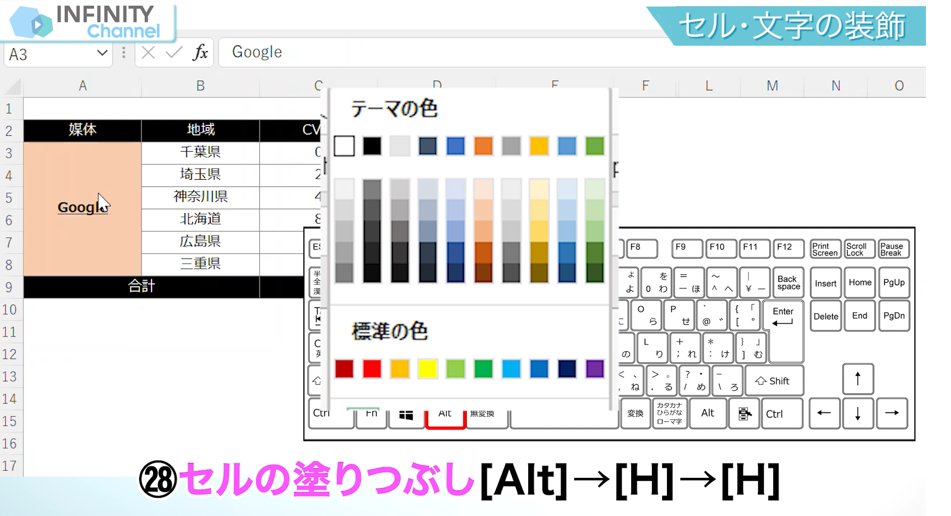Select row 16 header
Screen dimensions: 951x516
pos(10,443)
